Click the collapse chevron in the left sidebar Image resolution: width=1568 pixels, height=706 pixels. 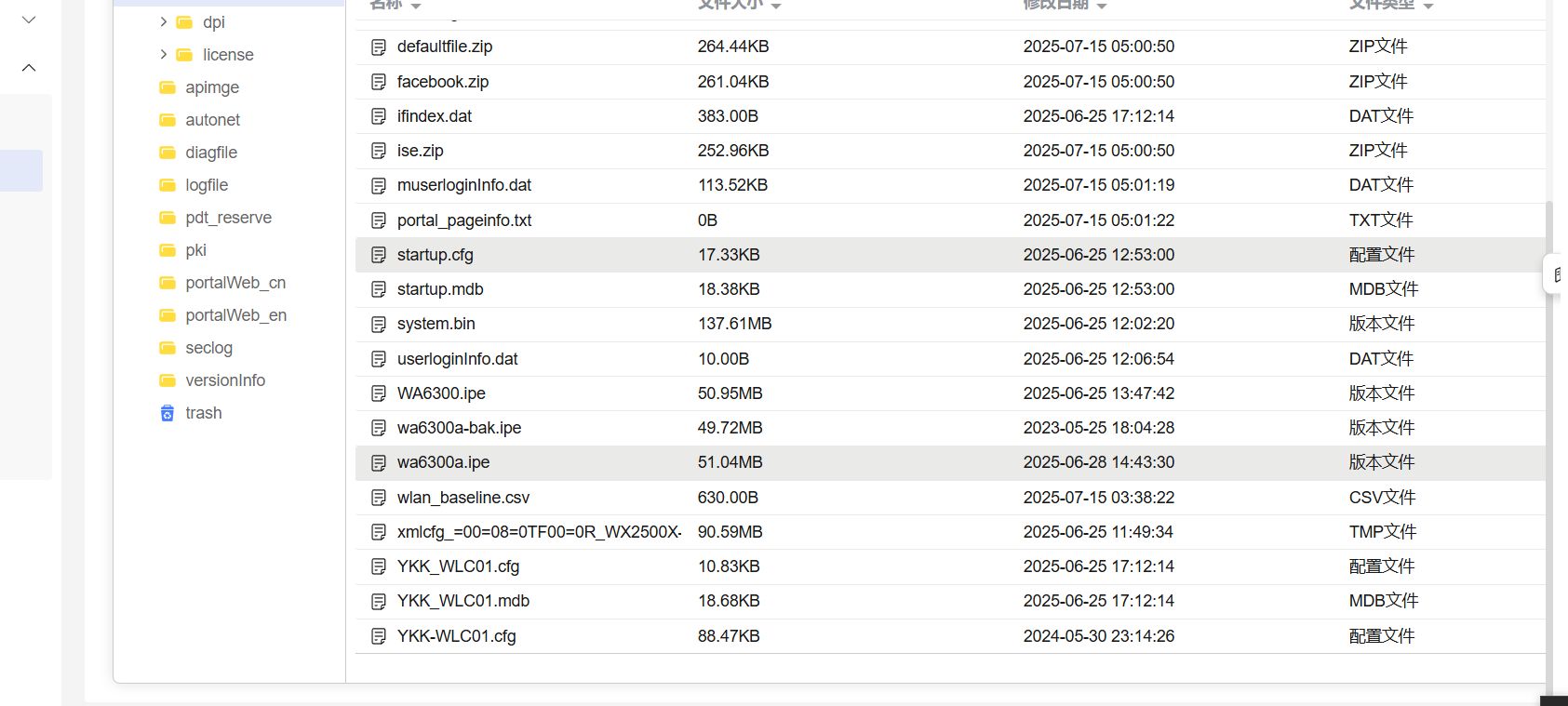[29, 20]
